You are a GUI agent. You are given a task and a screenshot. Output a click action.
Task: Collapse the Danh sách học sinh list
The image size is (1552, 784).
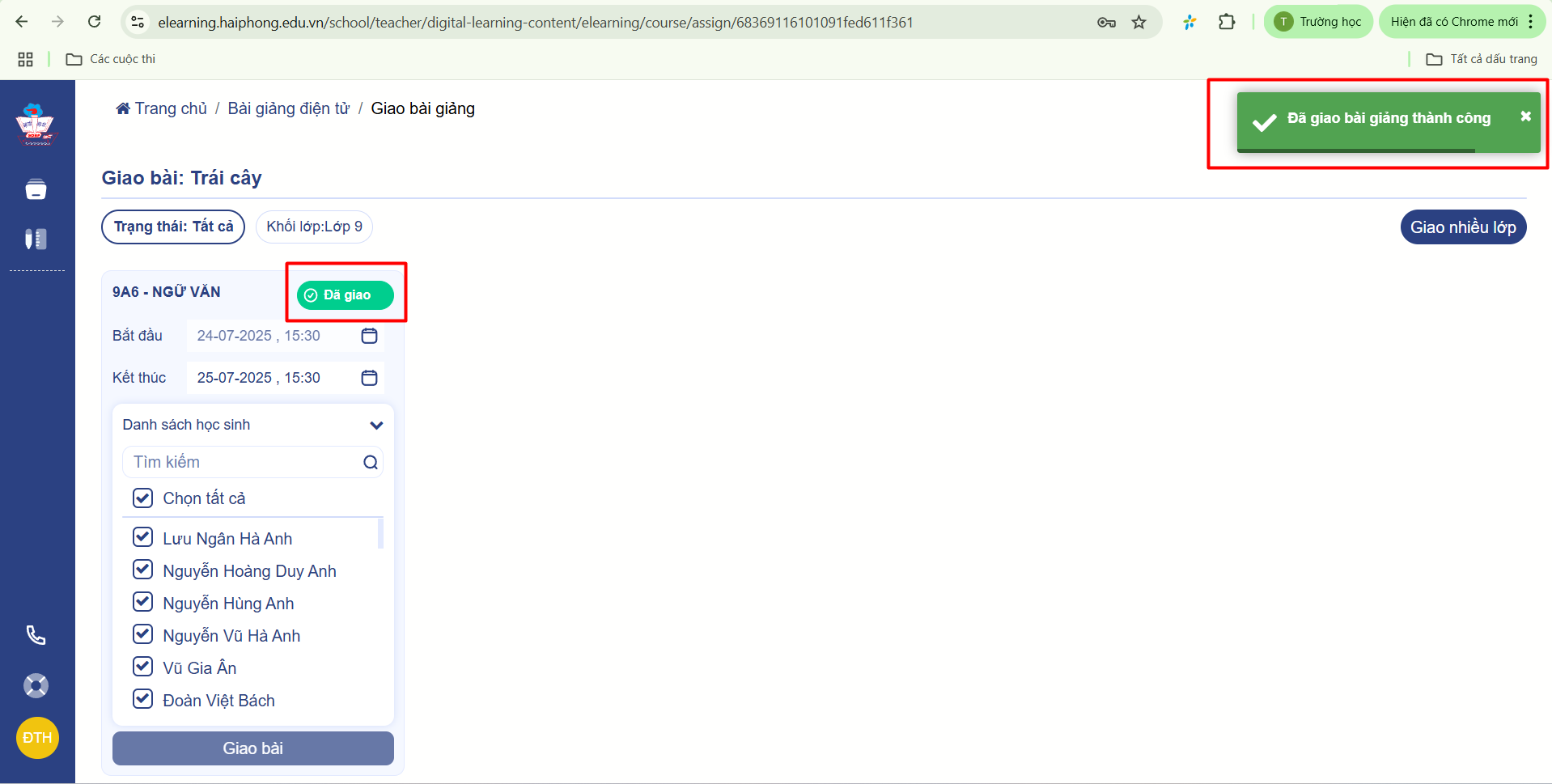click(x=376, y=425)
